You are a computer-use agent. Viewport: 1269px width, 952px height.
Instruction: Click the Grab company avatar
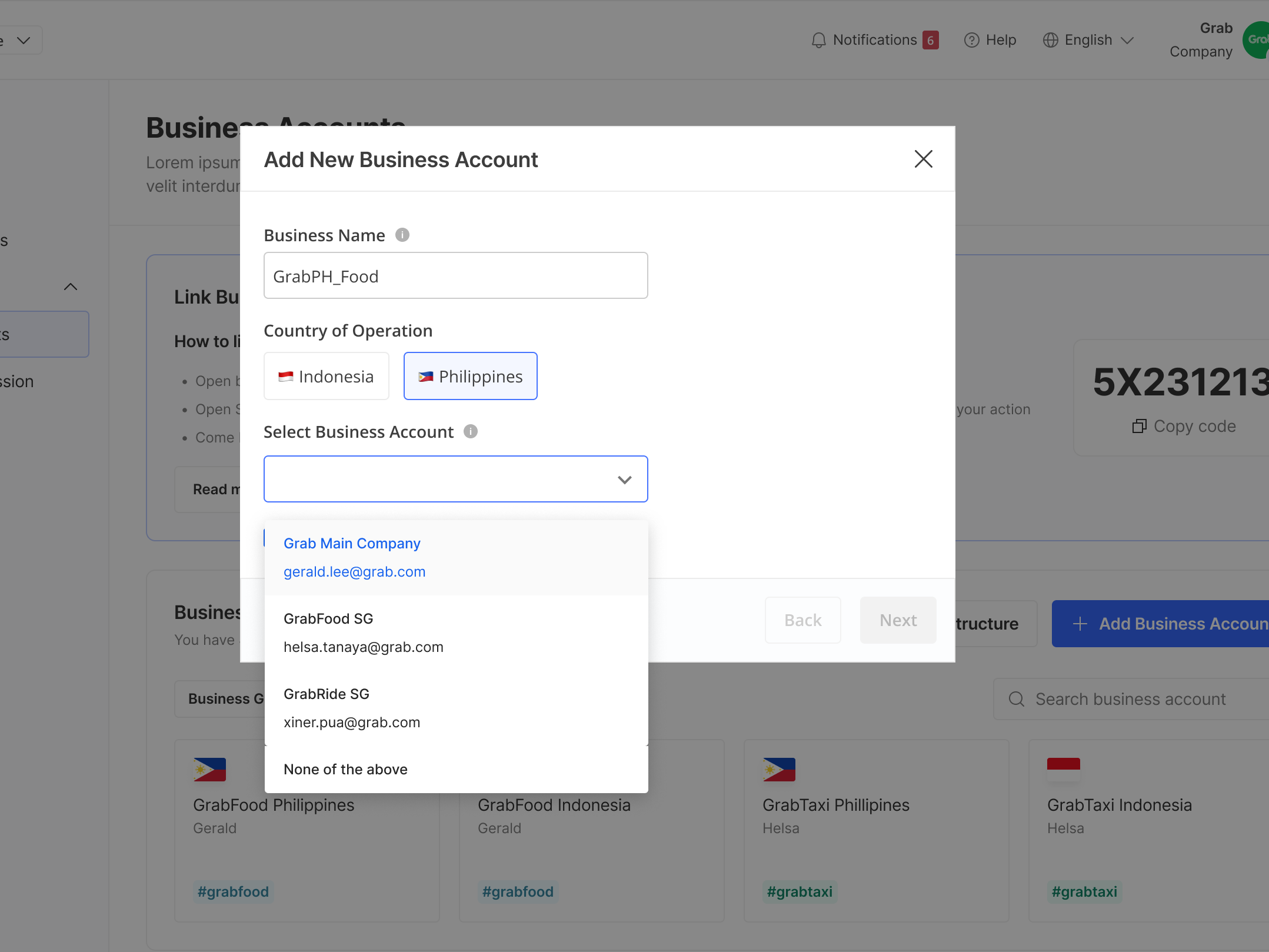click(1256, 40)
